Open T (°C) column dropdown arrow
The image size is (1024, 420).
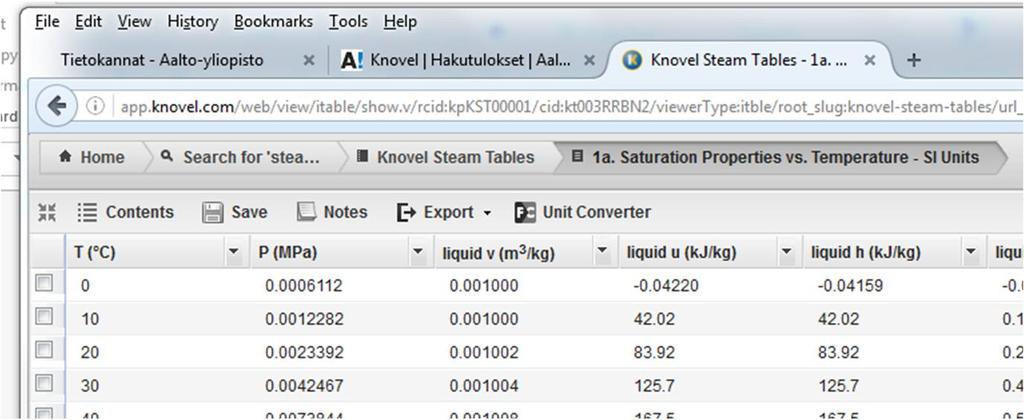(234, 252)
